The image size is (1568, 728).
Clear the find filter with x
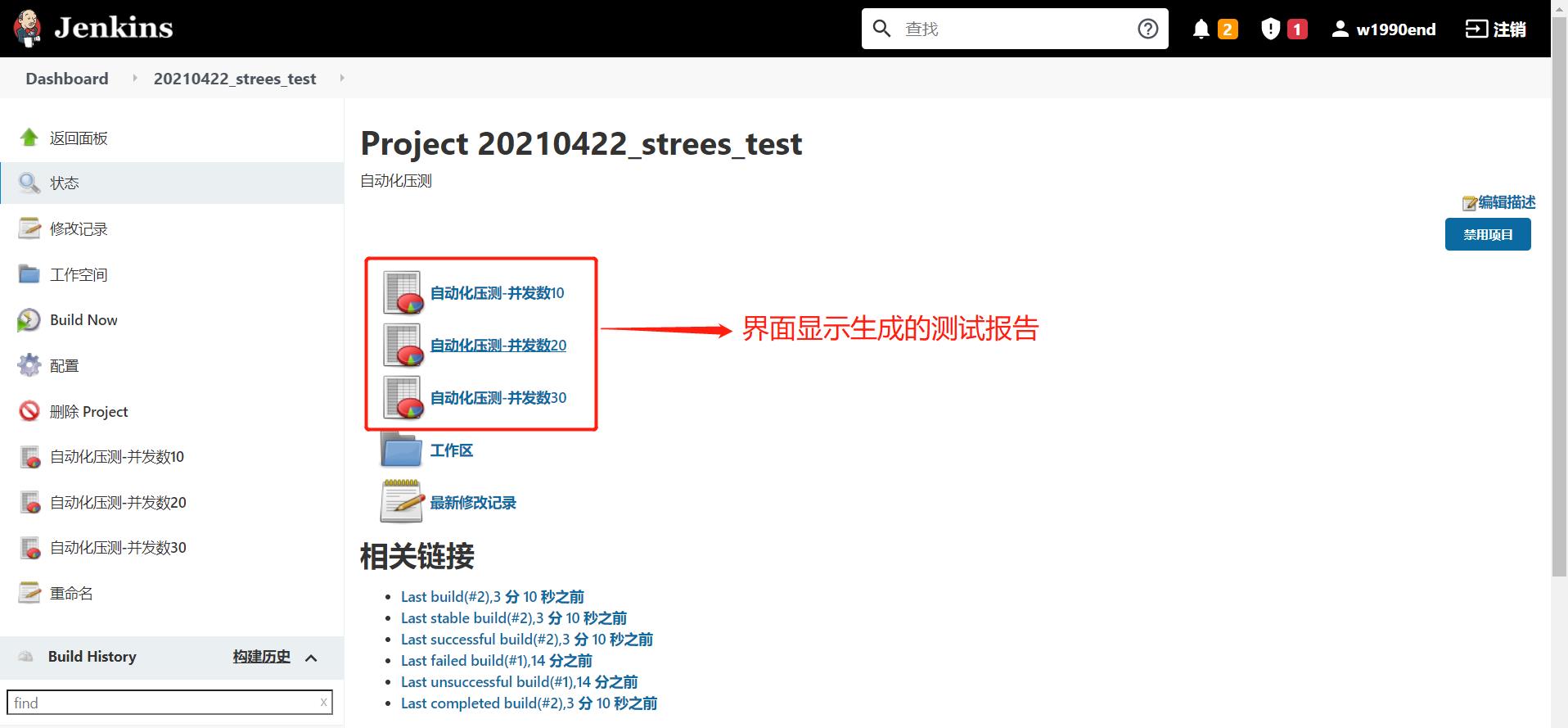click(324, 702)
